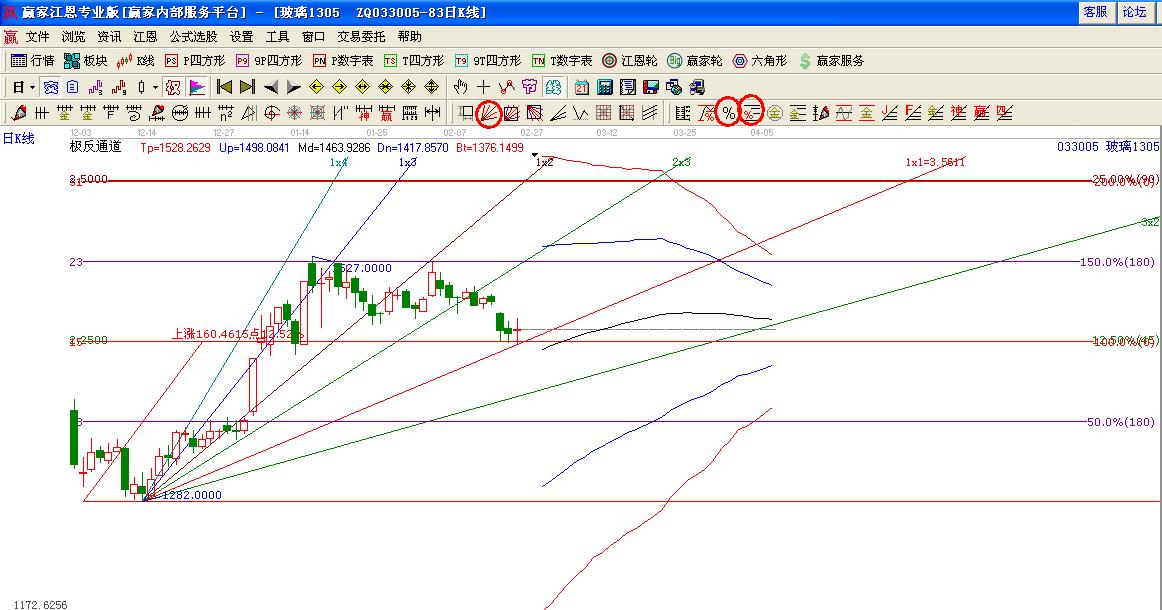Image resolution: width=1162 pixels, height=610 pixels.
Task: Select the Gann fan angle line tool
Action: click(x=489, y=113)
